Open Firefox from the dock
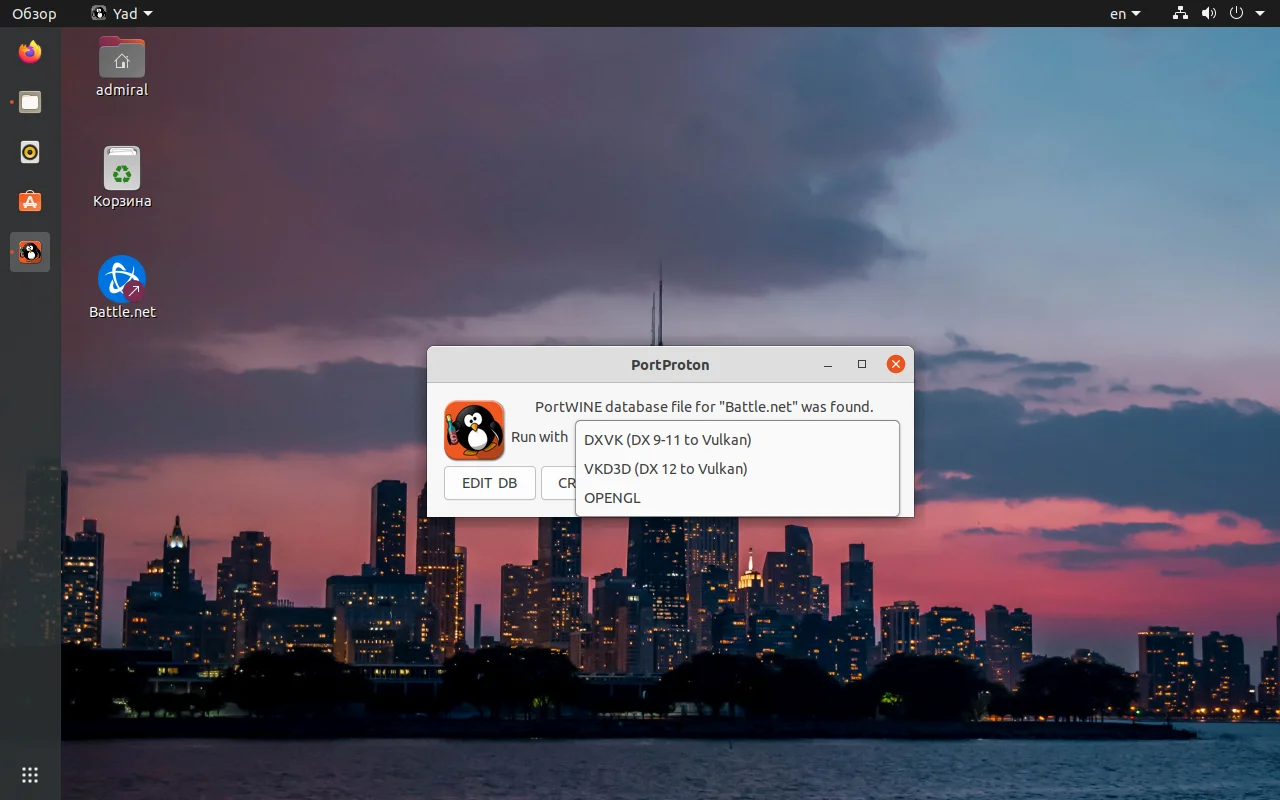 click(x=30, y=51)
